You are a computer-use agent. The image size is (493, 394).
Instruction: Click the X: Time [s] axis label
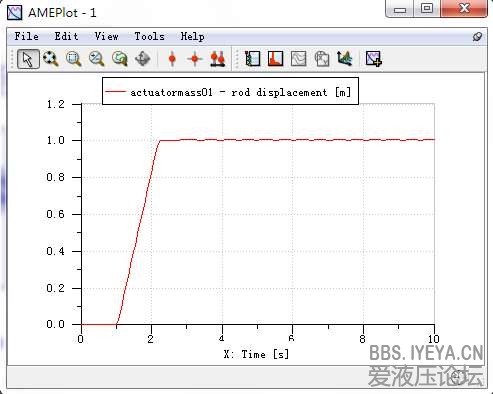coord(256,354)
